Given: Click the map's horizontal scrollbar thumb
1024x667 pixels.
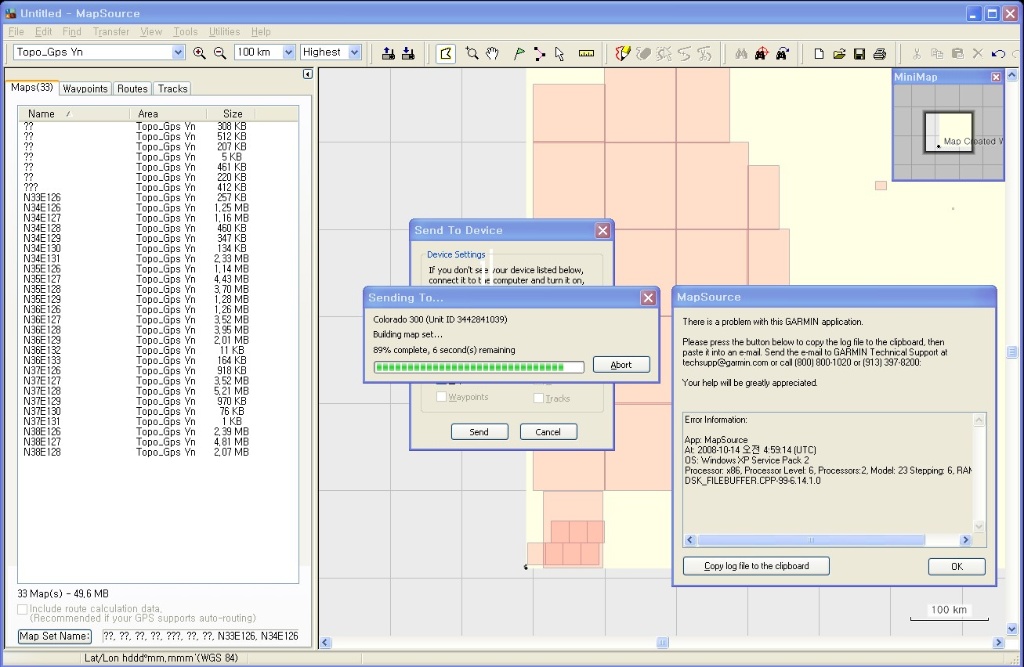Looking at the screenshot, I should tap(662, 643).
